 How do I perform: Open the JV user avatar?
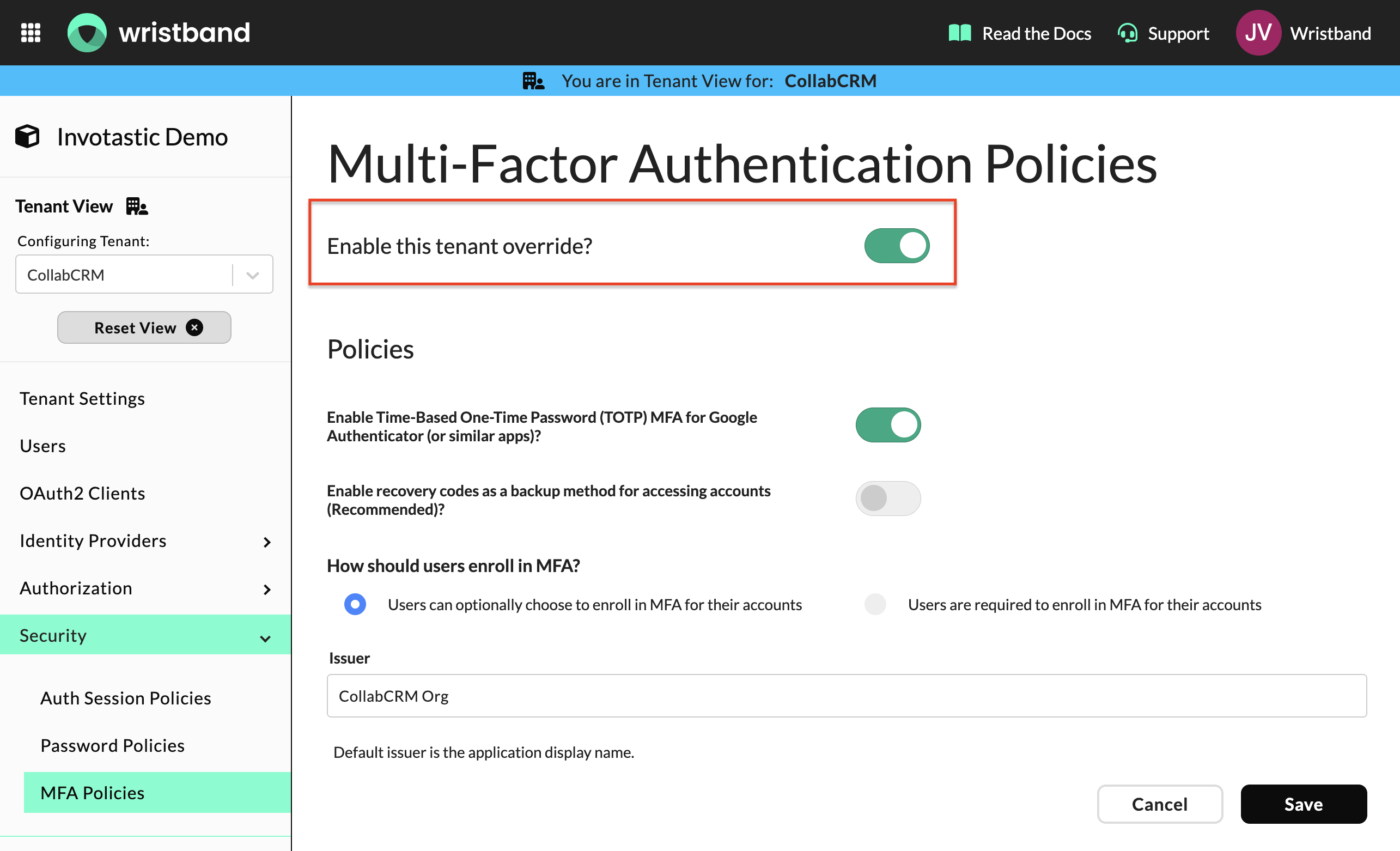1258,33
